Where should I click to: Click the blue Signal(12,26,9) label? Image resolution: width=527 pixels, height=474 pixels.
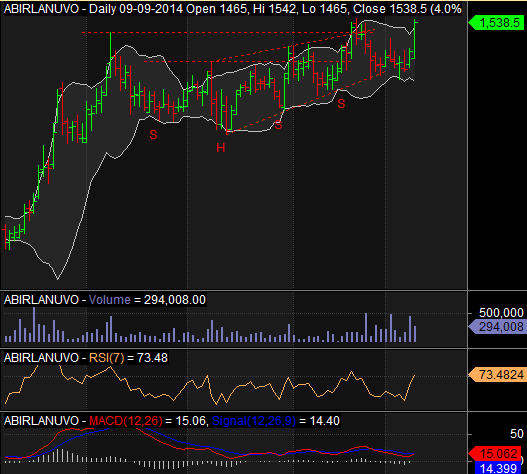pyautogui.click(x=254, y=421)
